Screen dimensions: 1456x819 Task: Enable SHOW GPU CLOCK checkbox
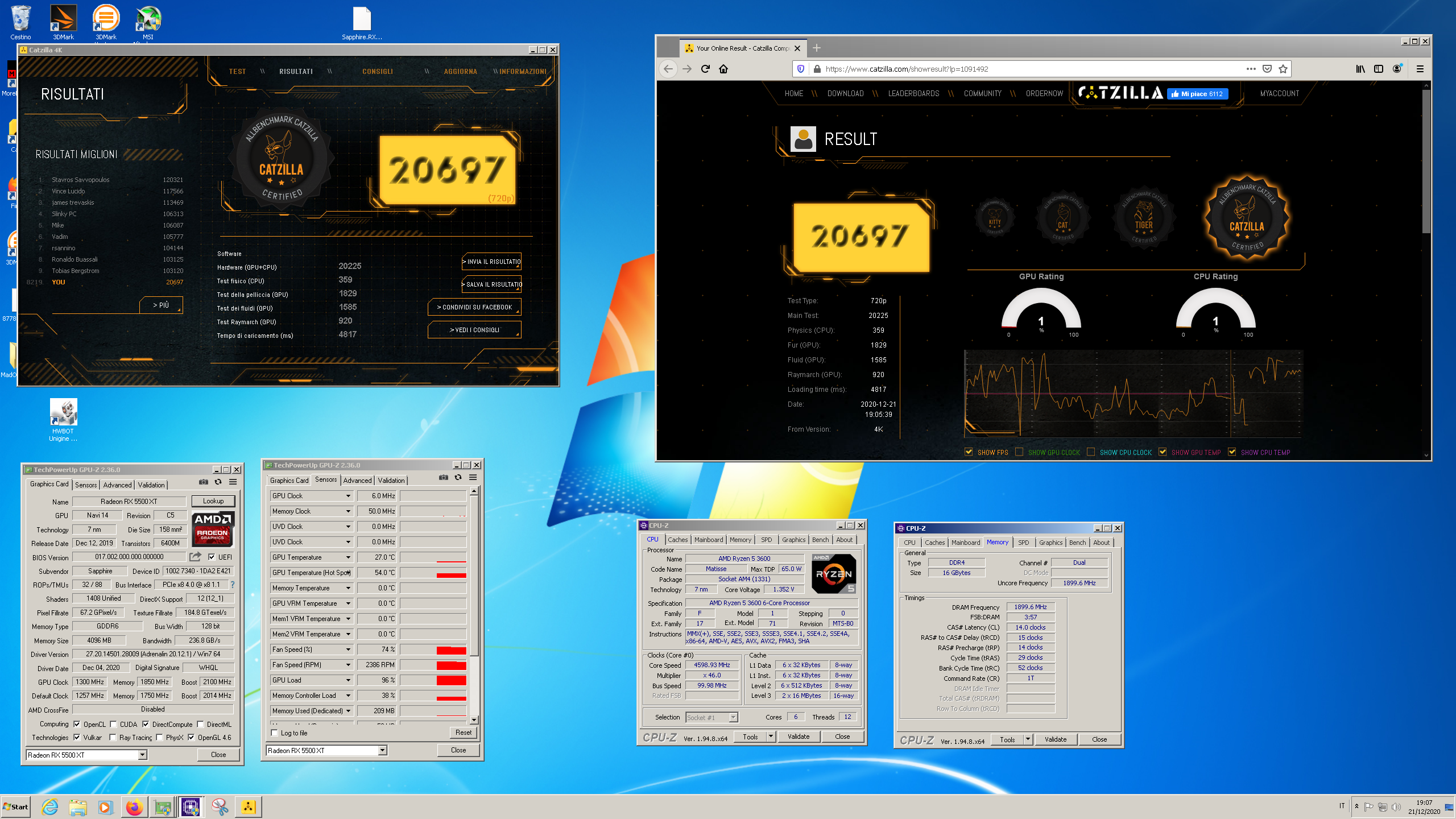(1019, 452)
